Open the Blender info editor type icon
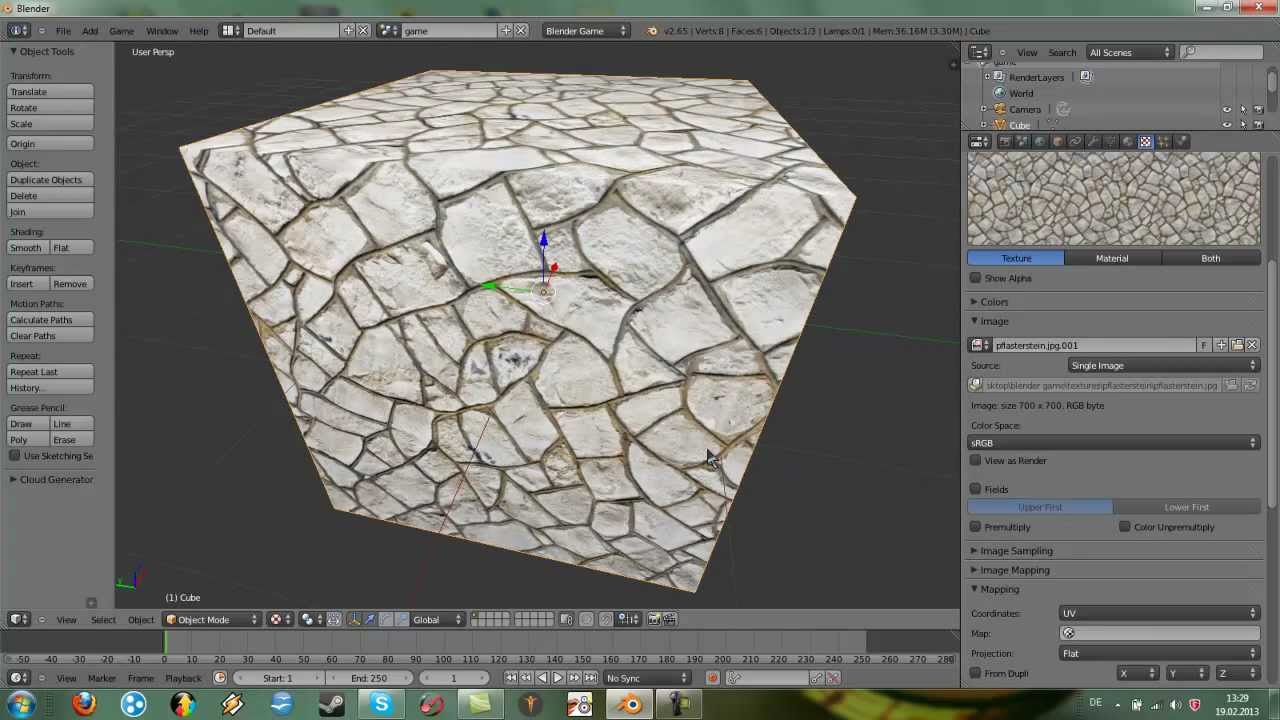1280x720 pixels. 18,31
